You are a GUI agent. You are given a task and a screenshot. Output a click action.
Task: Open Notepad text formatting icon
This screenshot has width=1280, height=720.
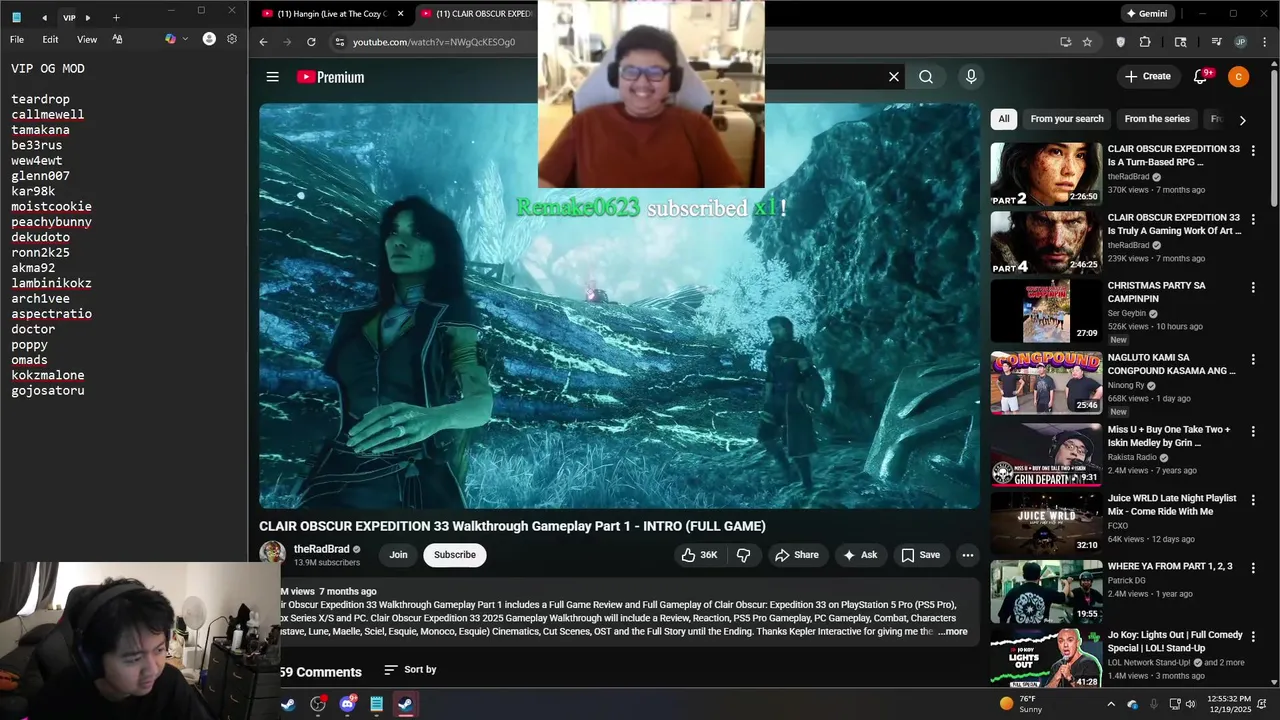(117, 39)
